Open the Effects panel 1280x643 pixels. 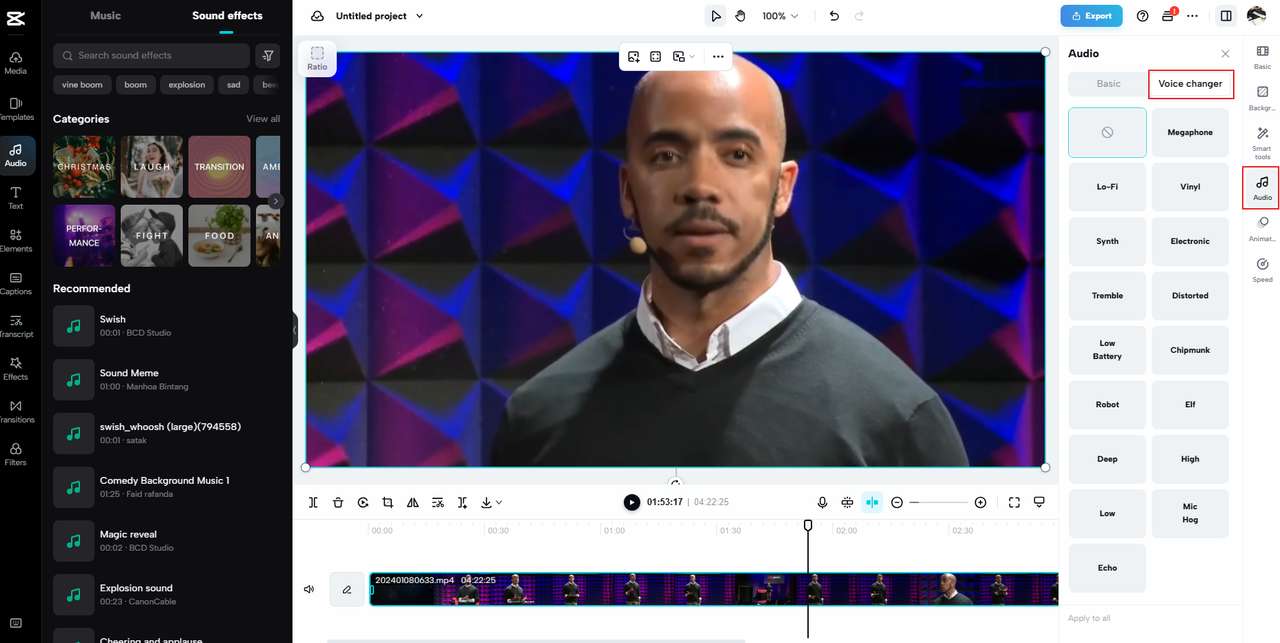point(16,369)
